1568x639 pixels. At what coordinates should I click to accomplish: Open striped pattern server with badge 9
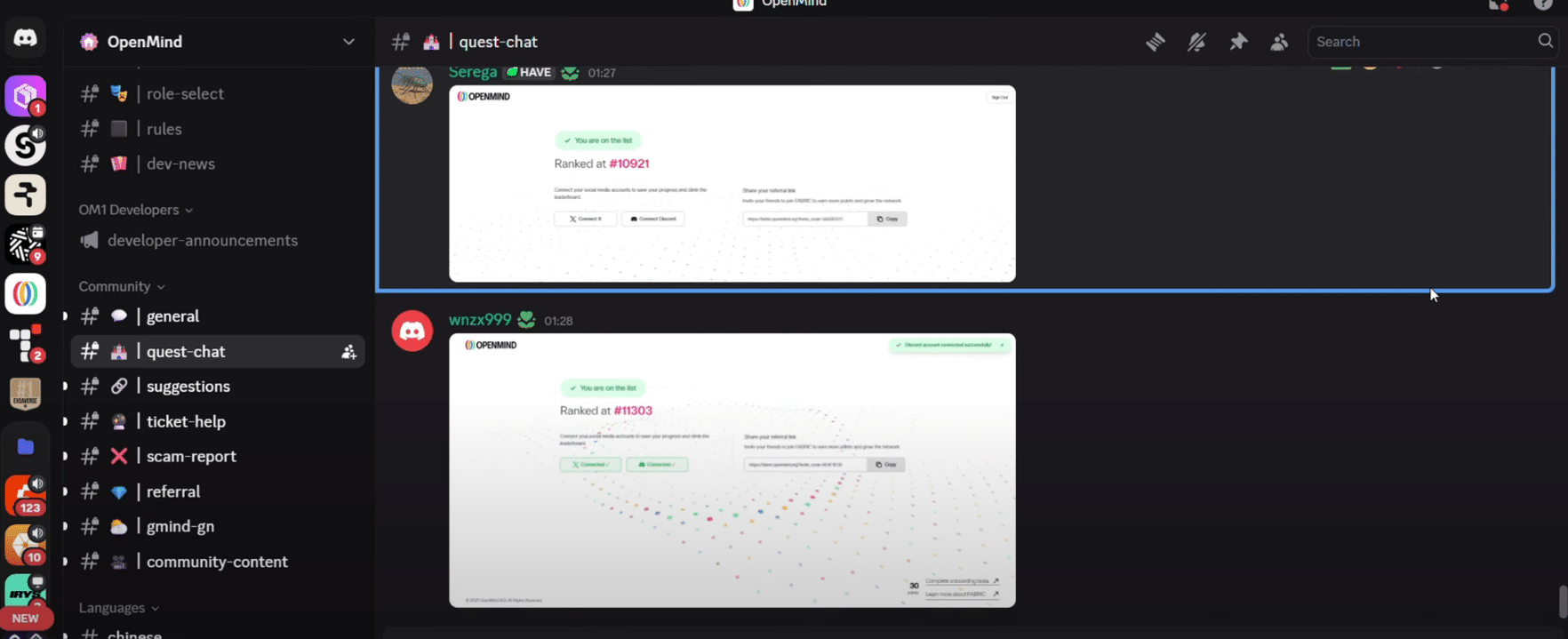[25, 244]
